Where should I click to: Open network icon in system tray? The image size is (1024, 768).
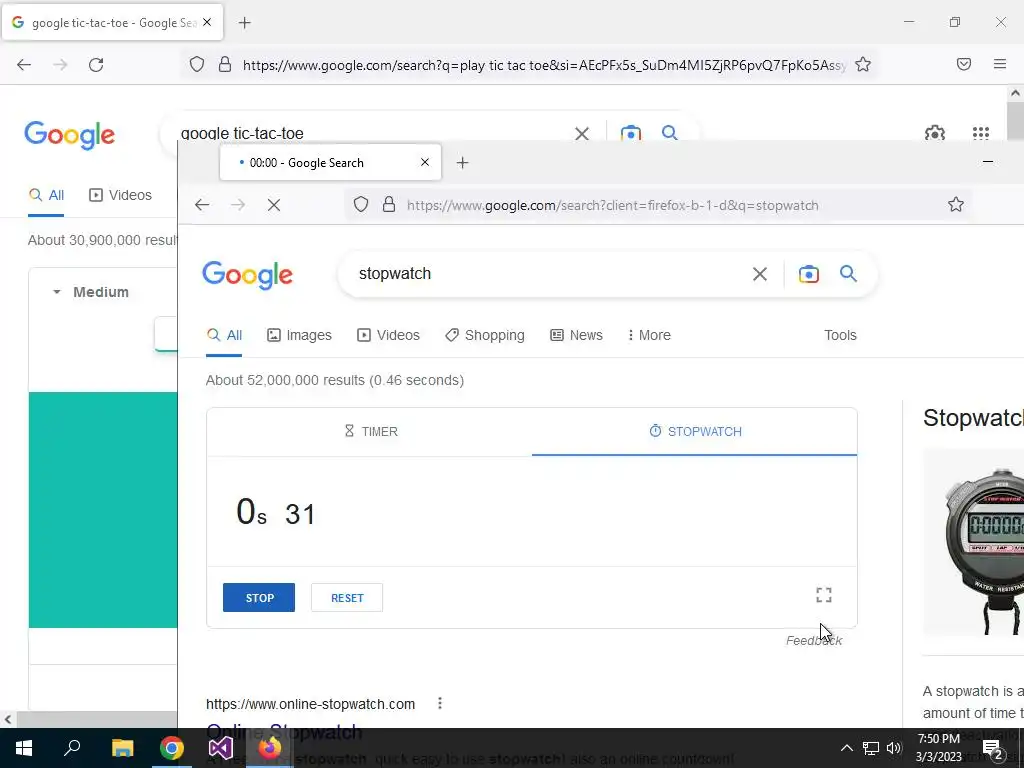[x=870, y=748]
